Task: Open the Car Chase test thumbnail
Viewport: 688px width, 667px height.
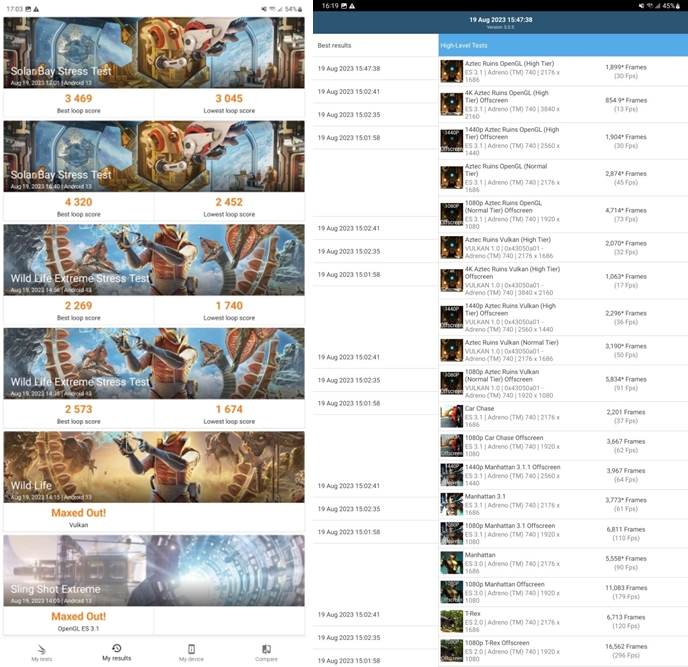Action: (x=452, y=416)
